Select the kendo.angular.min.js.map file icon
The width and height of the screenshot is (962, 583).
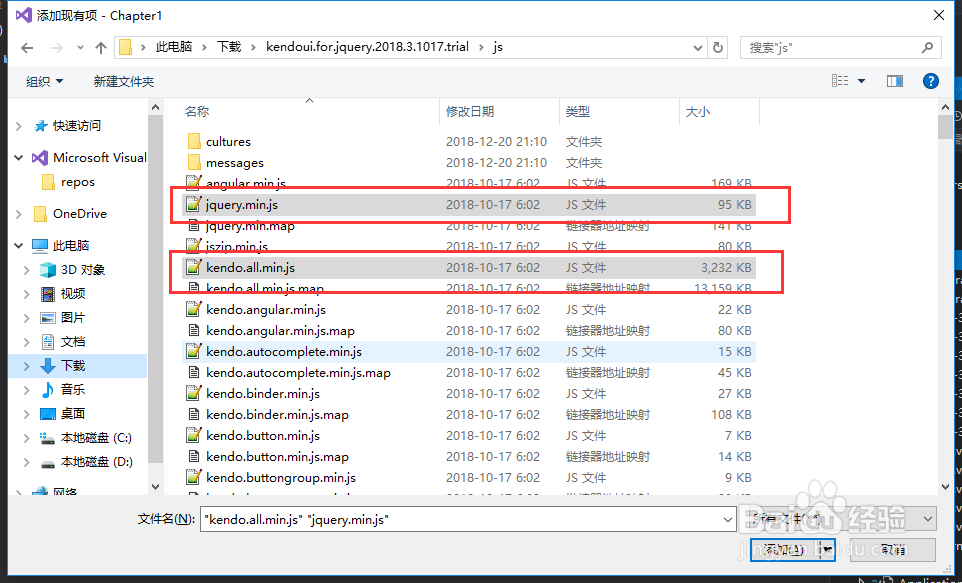tap(194, 331)
